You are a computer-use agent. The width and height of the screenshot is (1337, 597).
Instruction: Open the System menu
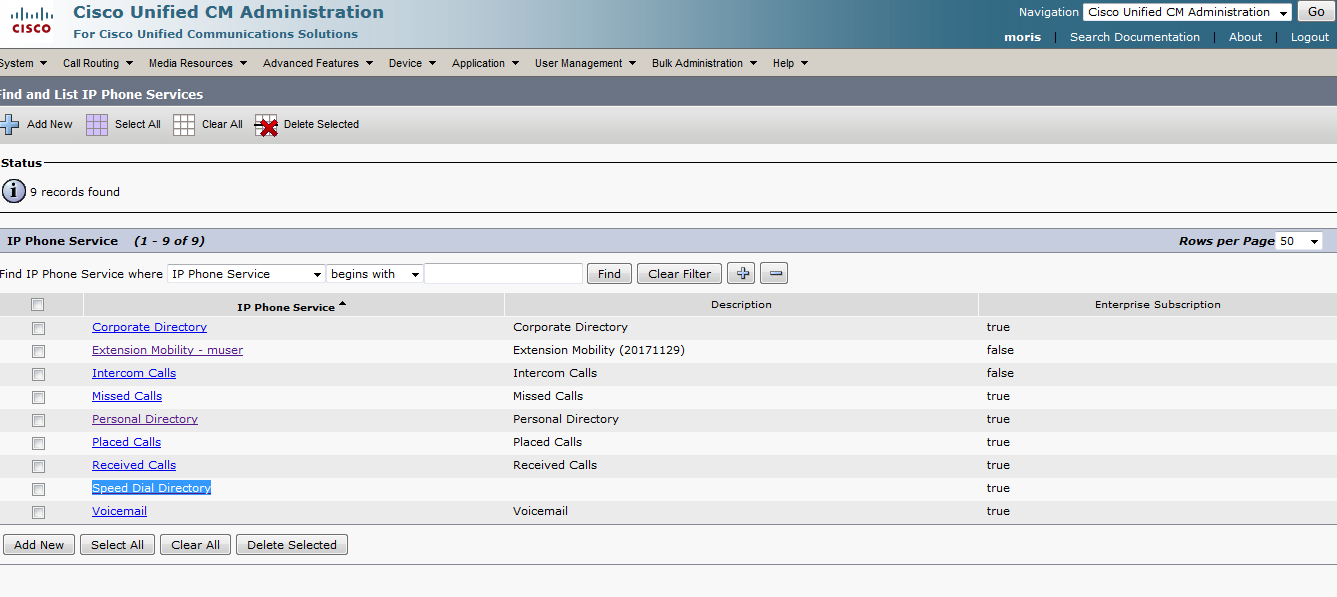[23, 63]
